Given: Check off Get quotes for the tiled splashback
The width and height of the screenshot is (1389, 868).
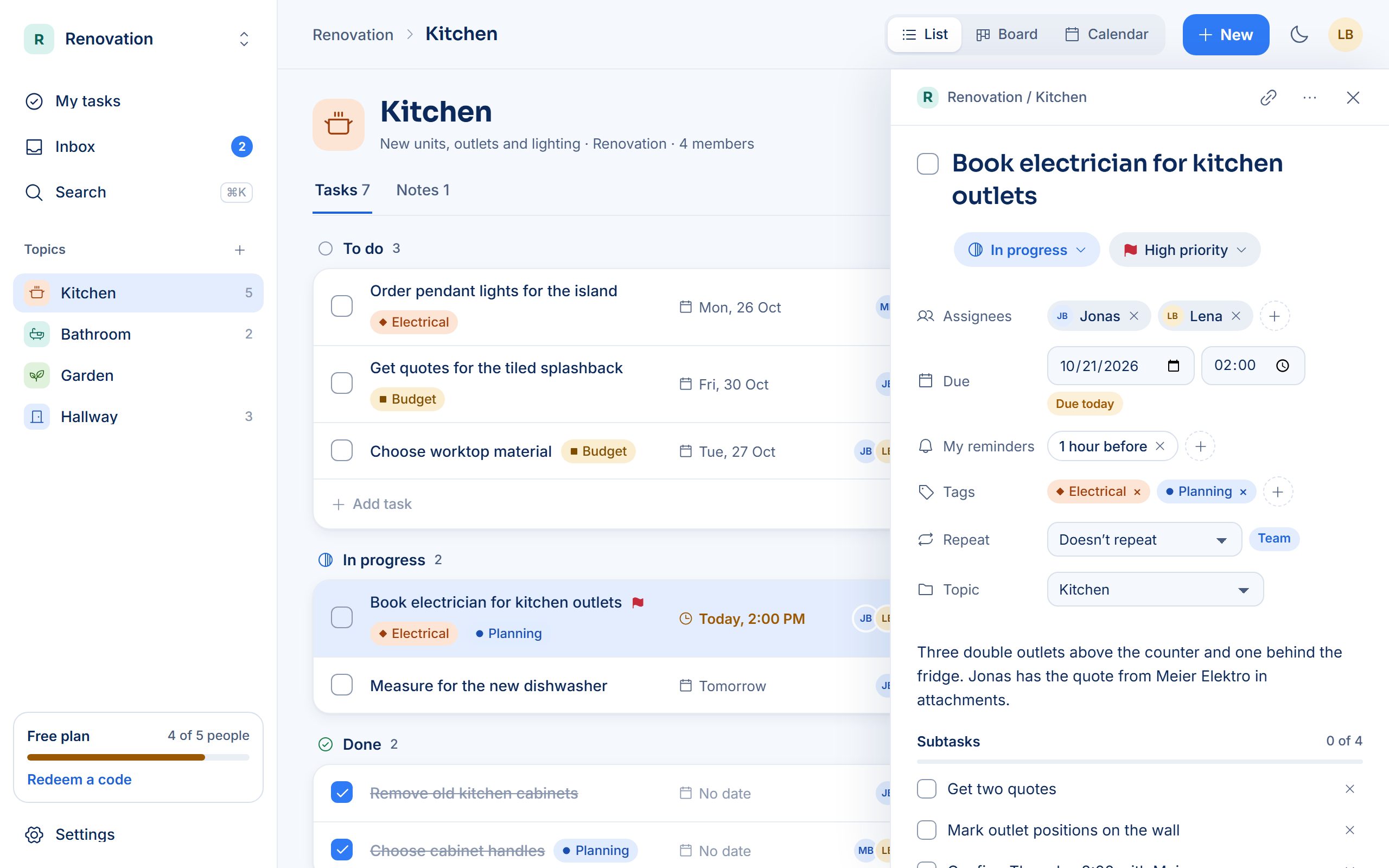Looking at the screenshot, I should coord(341,383).
